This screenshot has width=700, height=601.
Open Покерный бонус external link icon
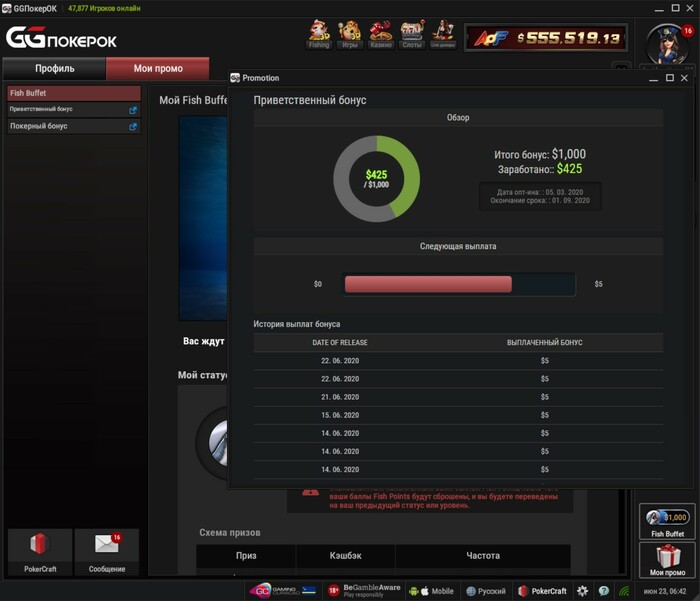(133, 126)
